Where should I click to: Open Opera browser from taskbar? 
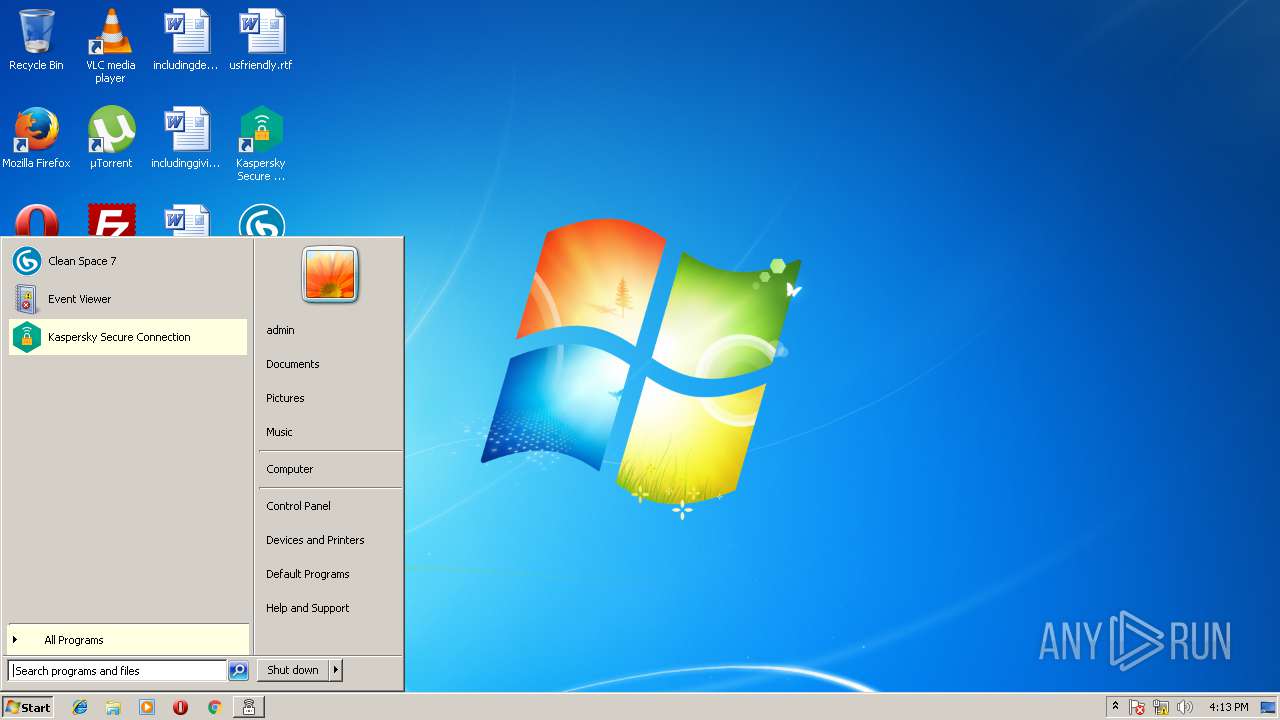coord(180,707)
